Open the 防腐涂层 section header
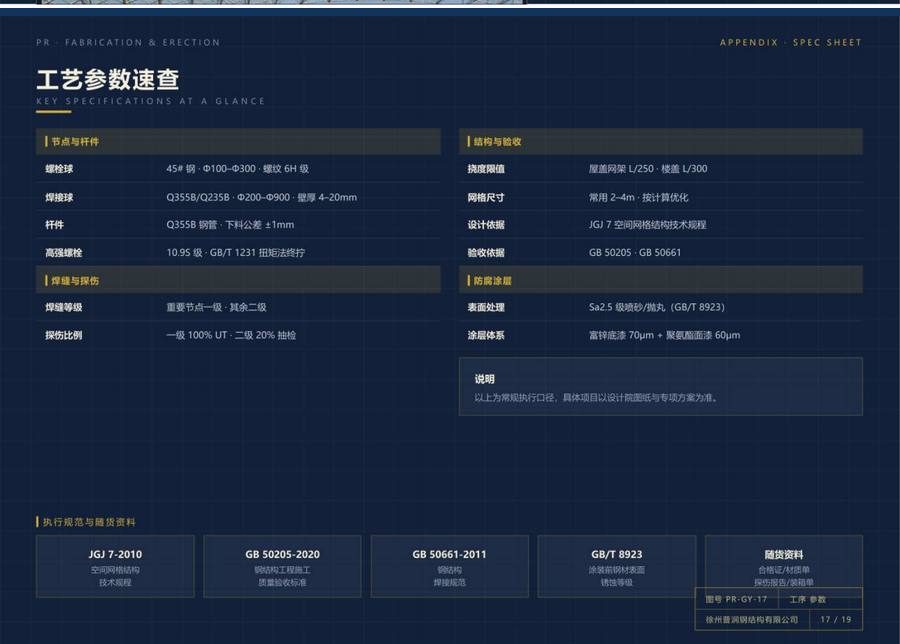Viewport: 900px width, 644px height. [x=661, y=280]
